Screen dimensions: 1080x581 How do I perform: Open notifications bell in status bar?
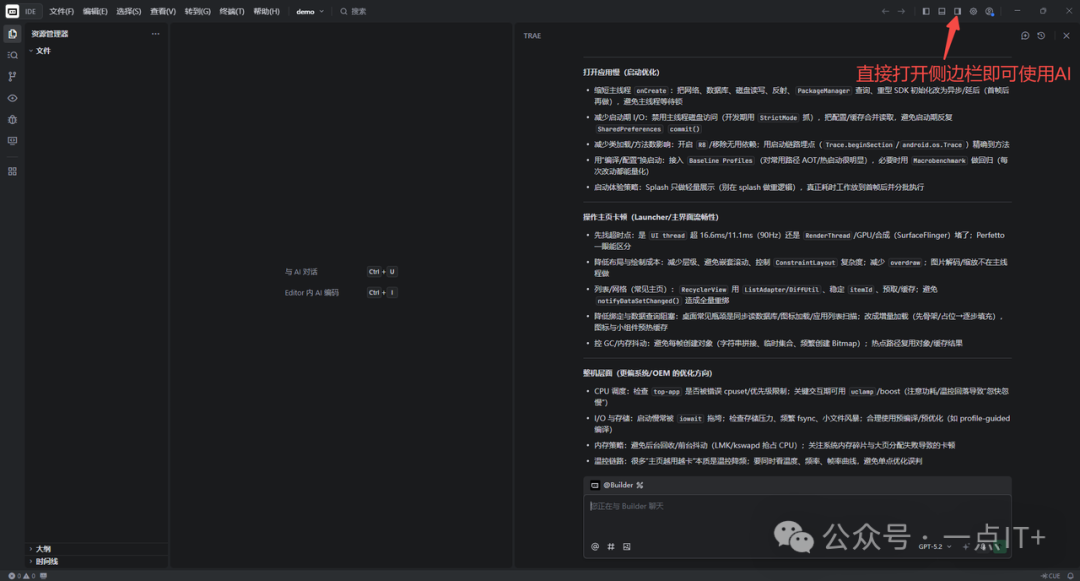tap(1070, 576)
